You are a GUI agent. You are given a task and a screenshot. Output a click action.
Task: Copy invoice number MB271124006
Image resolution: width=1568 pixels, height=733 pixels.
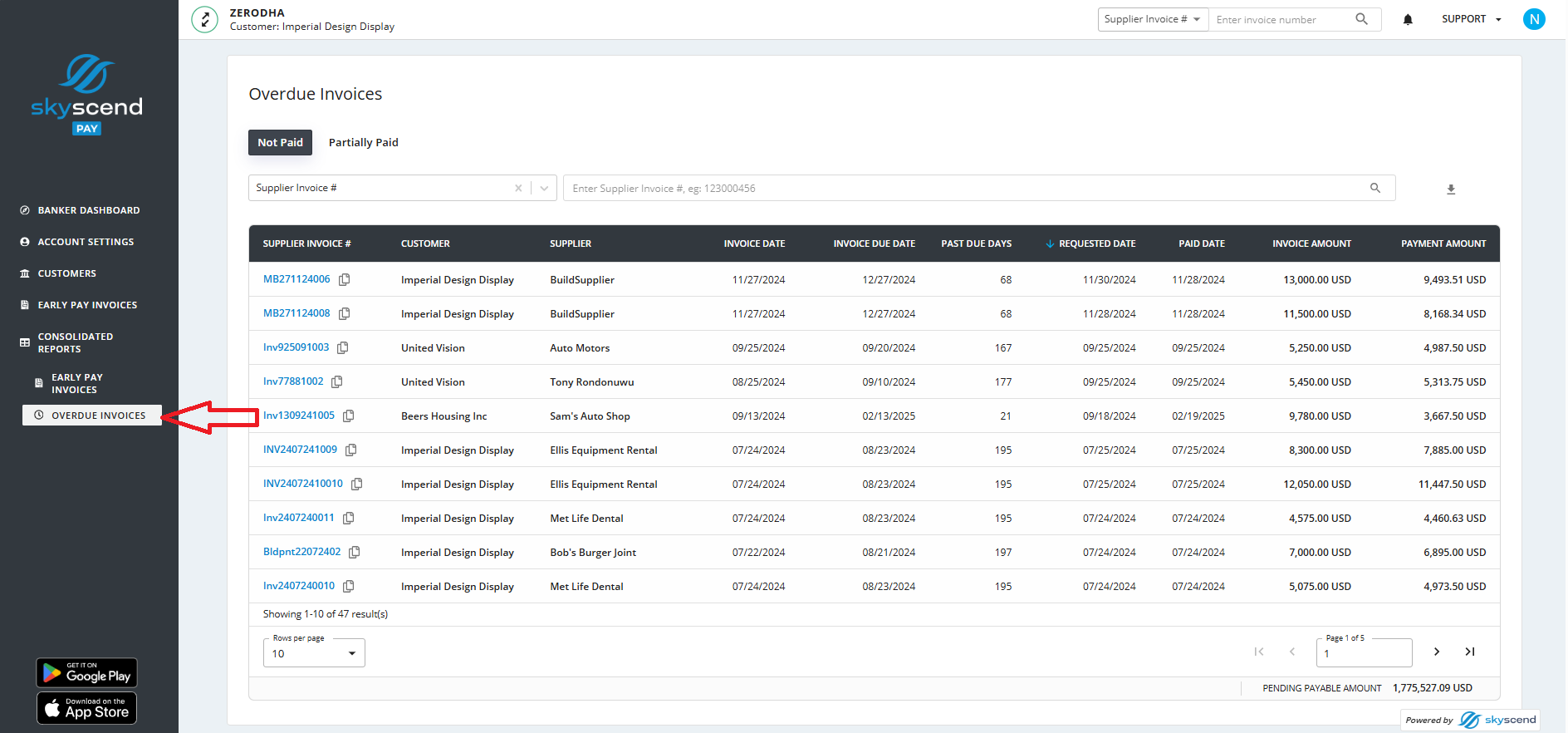coord(345,279)
